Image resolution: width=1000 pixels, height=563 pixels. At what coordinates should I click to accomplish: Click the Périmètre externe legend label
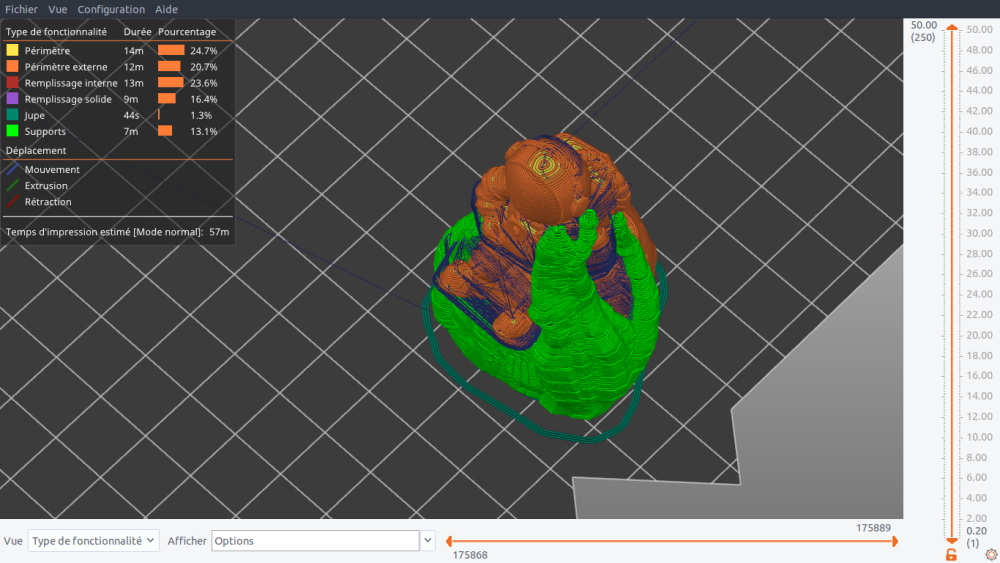coord(66,67)
